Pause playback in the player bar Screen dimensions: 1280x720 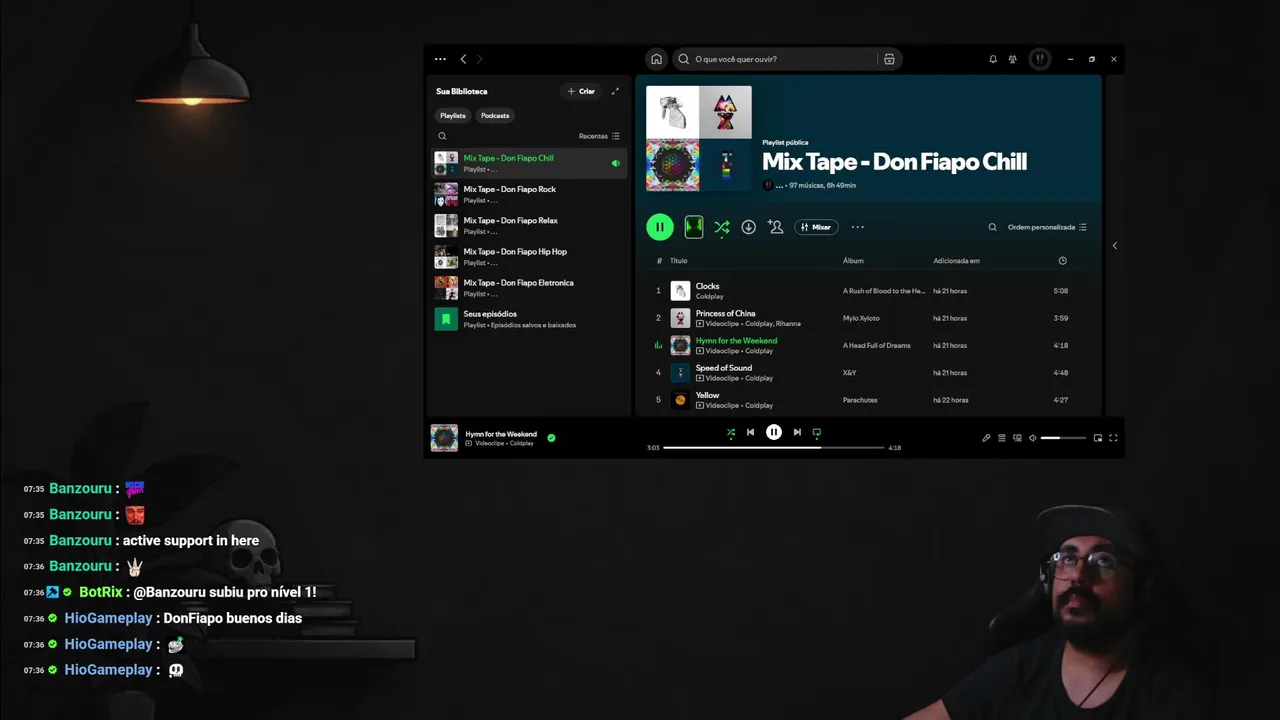[x=774, y=432]
